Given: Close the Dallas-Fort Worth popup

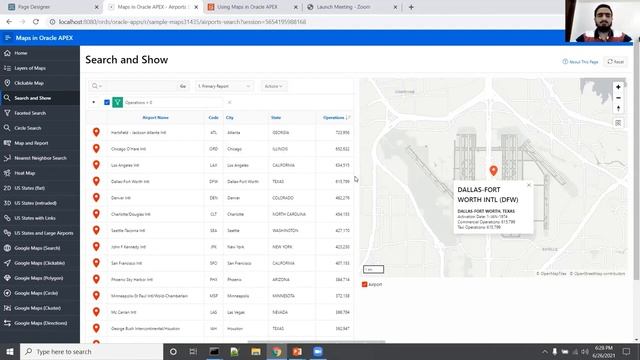Looking at the screenshot, I should click(x=529, y=185).
